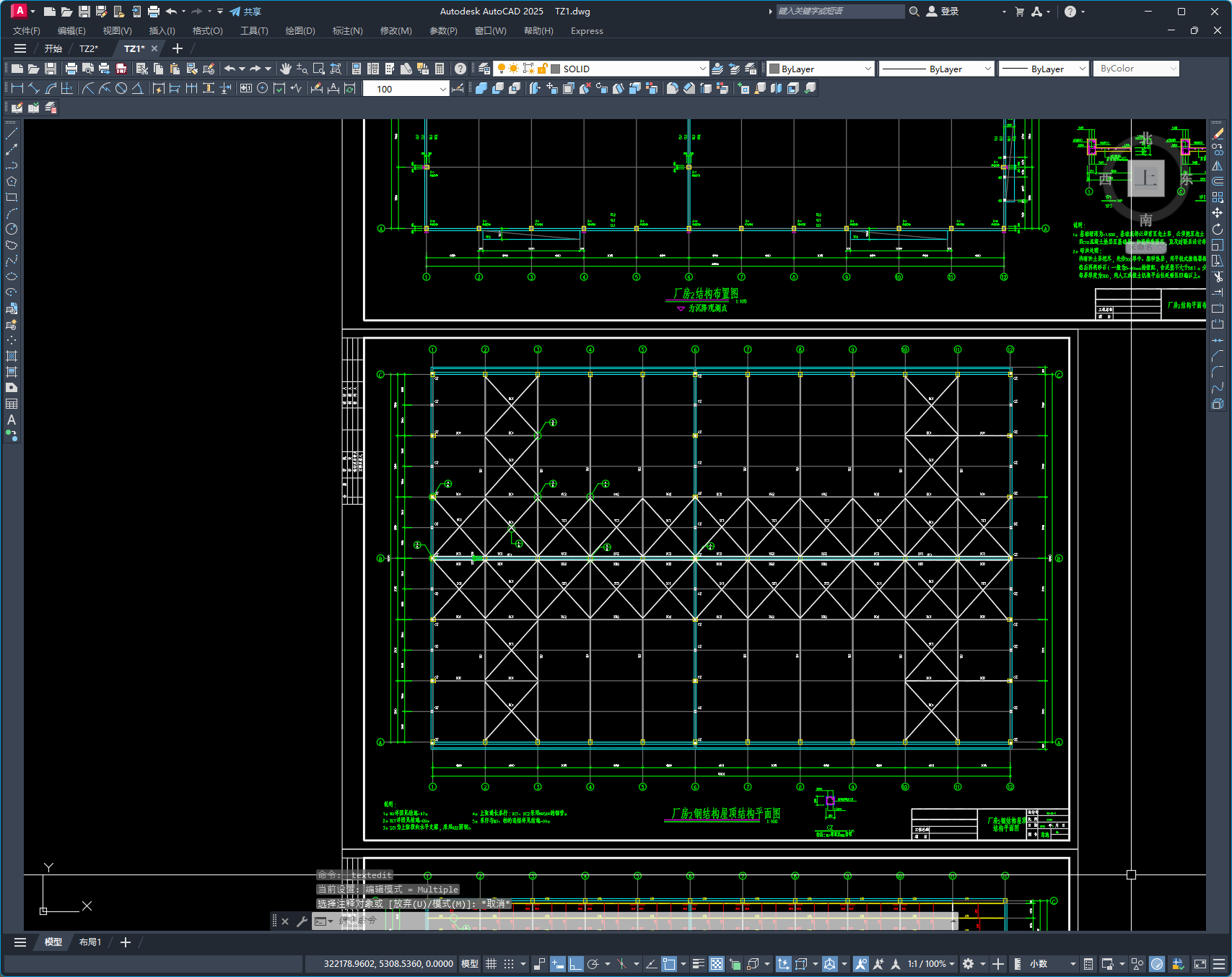Switch to the 开始 start tab

click(53, 48)
